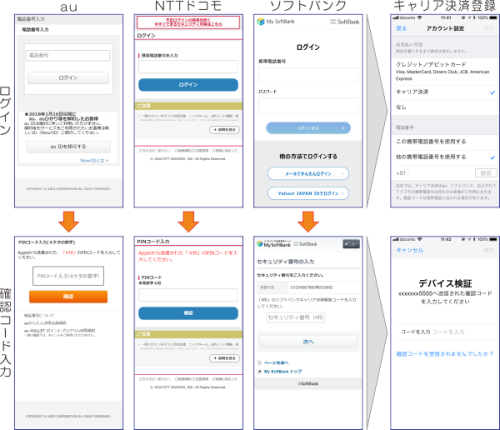Select なし payment option

point(445,107)
